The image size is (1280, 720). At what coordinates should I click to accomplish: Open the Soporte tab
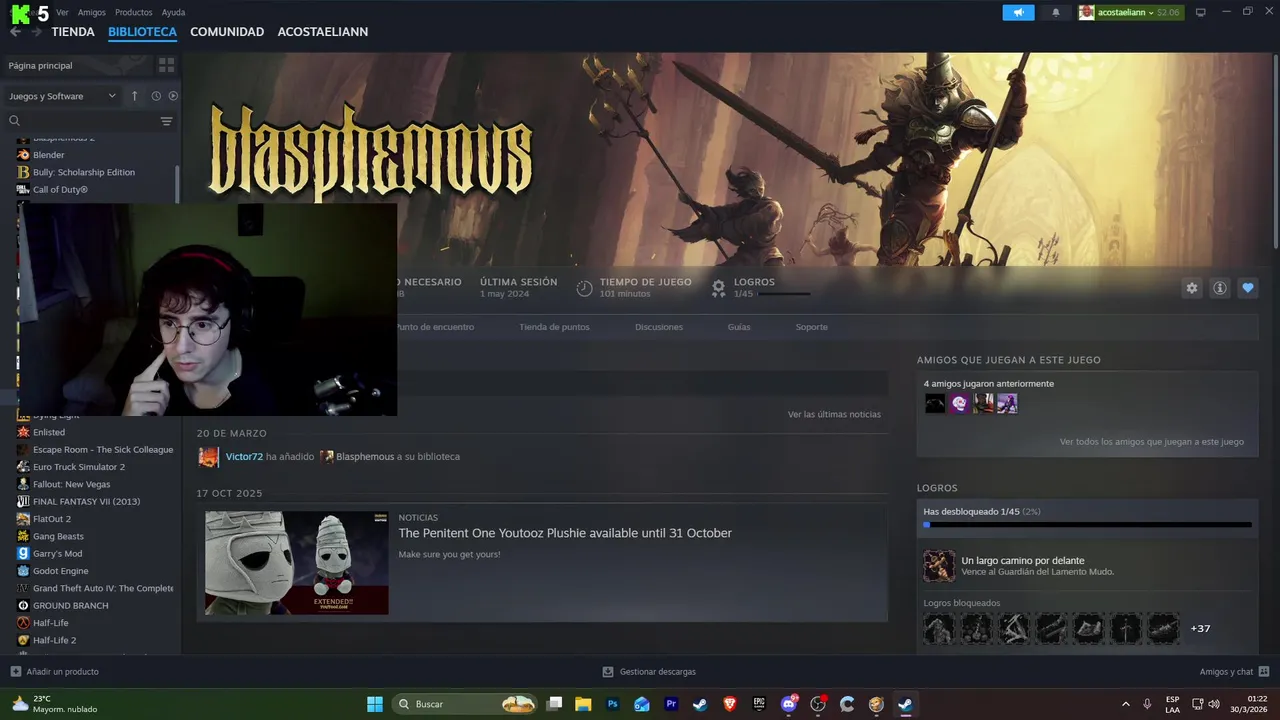pyautogui.click(x=811, y=327)
